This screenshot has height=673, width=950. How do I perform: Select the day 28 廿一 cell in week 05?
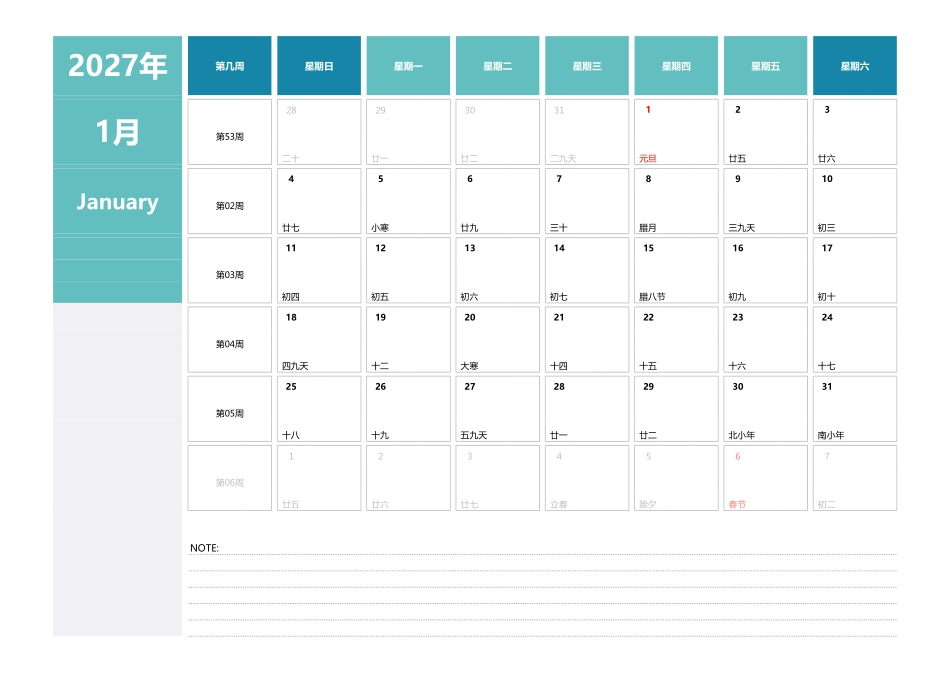(x=587, y=409)
